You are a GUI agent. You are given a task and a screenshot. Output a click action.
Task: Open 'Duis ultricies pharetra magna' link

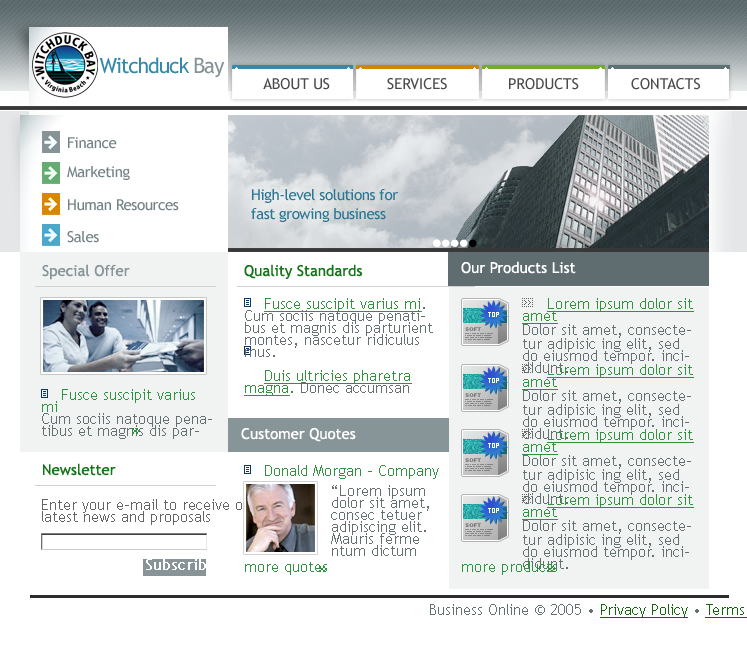[336, 377]
